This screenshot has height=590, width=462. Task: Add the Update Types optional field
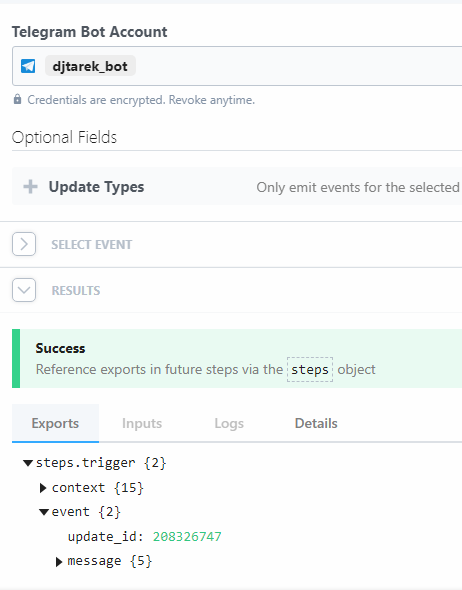[237, 186]
